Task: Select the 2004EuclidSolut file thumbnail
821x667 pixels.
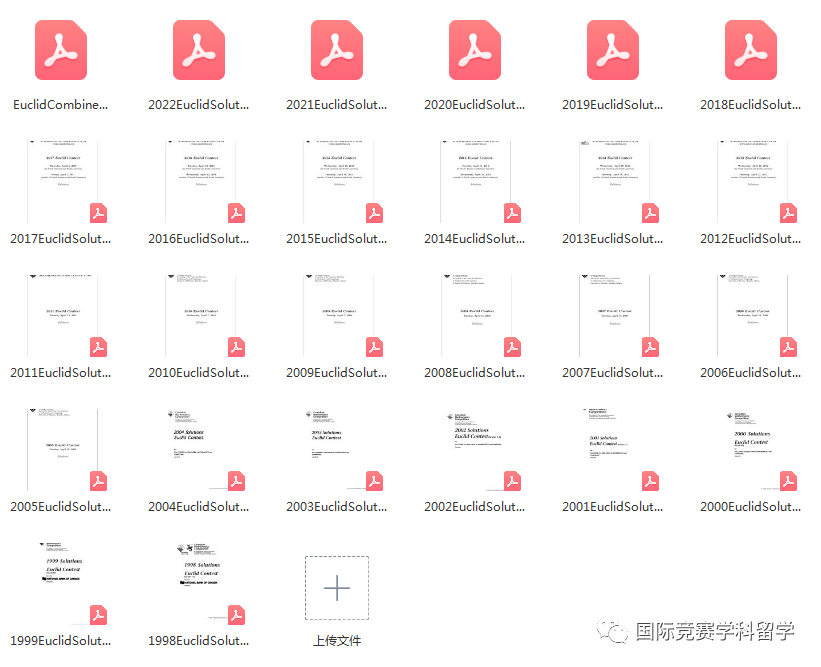Action: (x=201, y=450)
